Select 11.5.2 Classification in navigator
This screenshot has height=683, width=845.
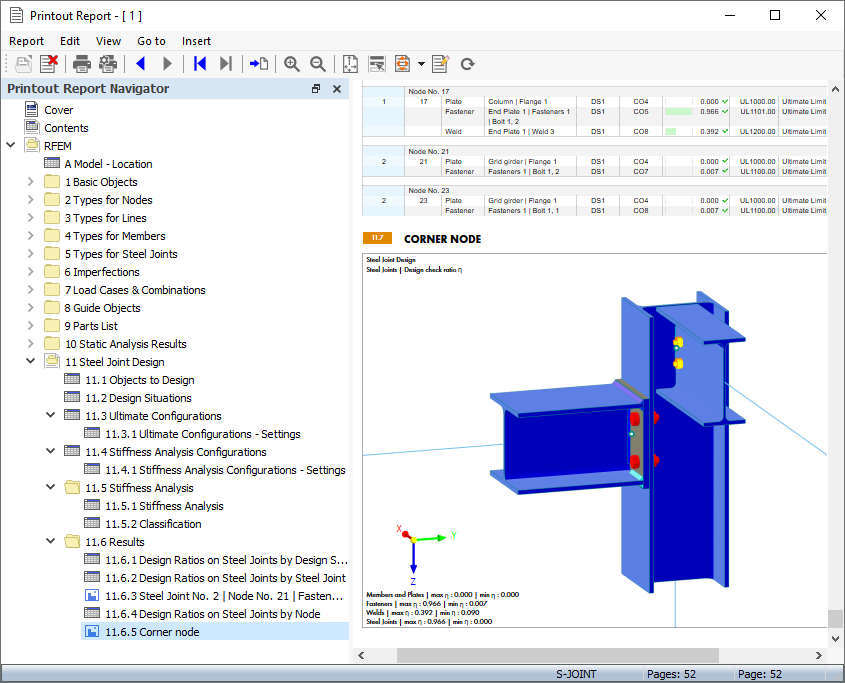pyautogui.click(x=154, y=524)
